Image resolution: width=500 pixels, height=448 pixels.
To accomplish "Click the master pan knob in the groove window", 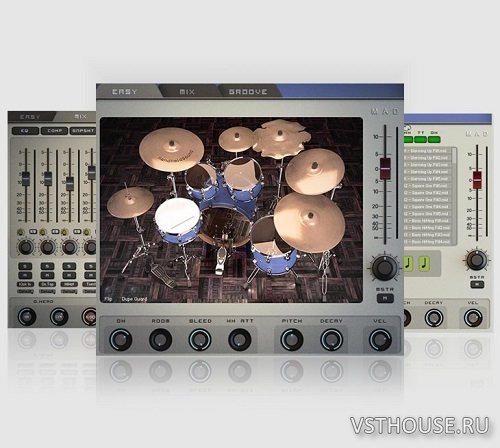I will (476, 260).
